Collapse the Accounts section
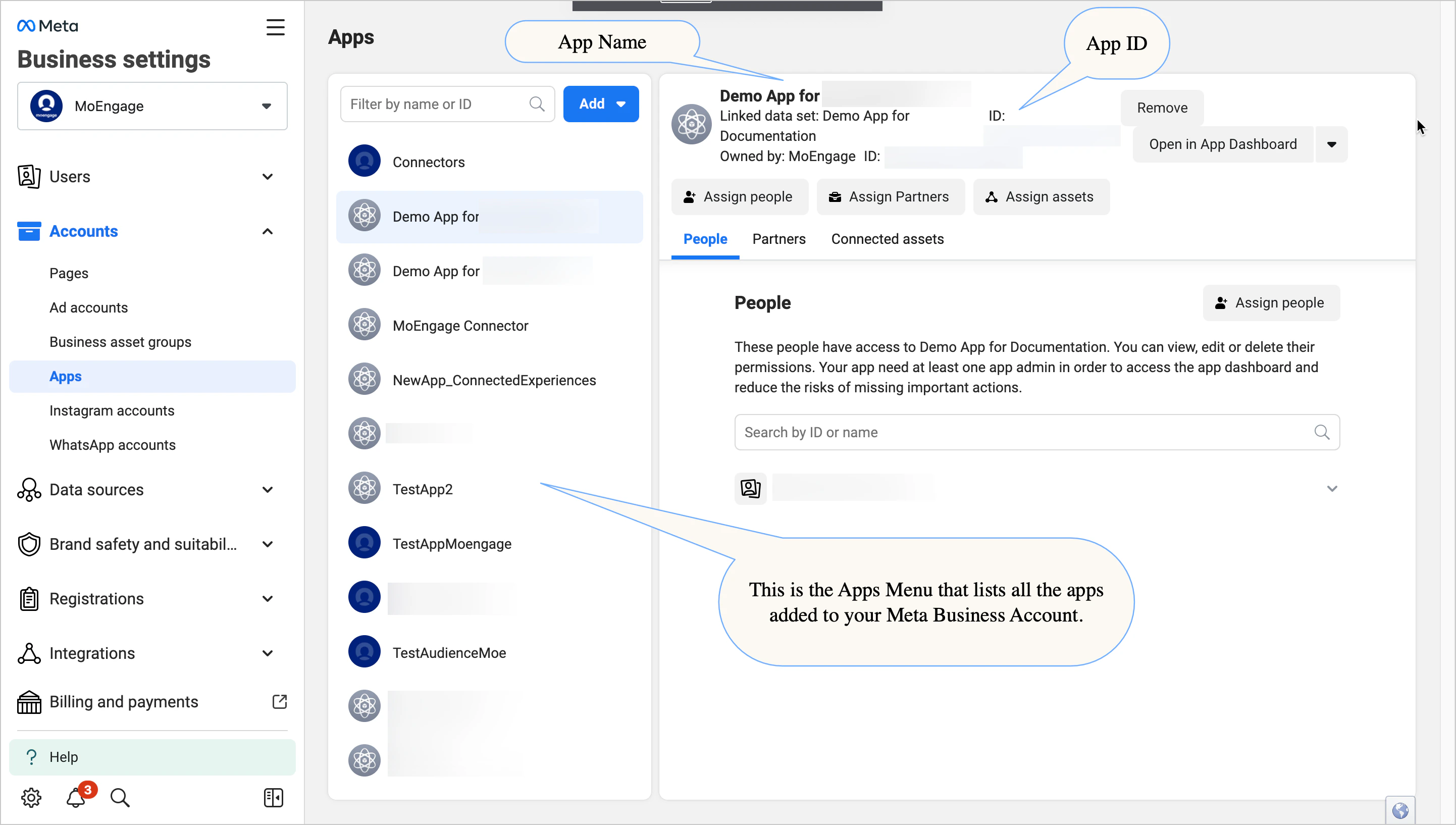Image resolution: width=1456 pixels, height=825 pixels. click(x=267, y=231)
